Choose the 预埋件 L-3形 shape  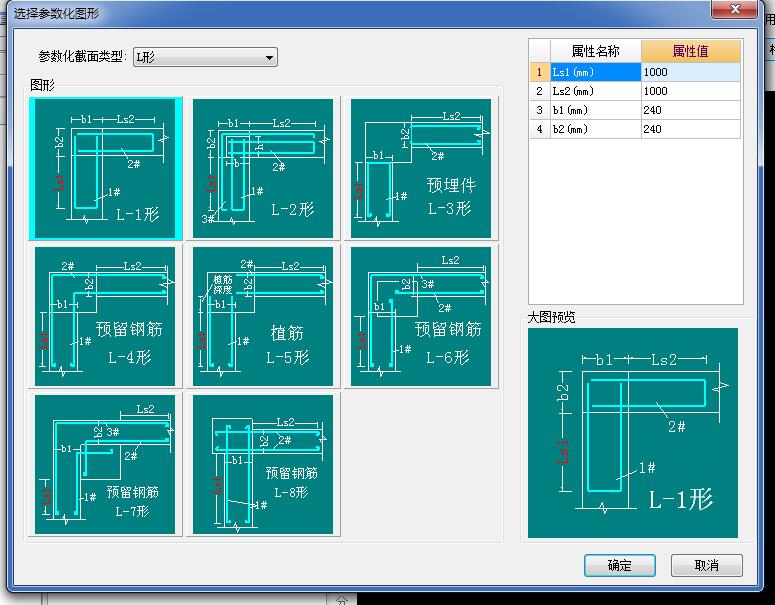click(421, 169)
